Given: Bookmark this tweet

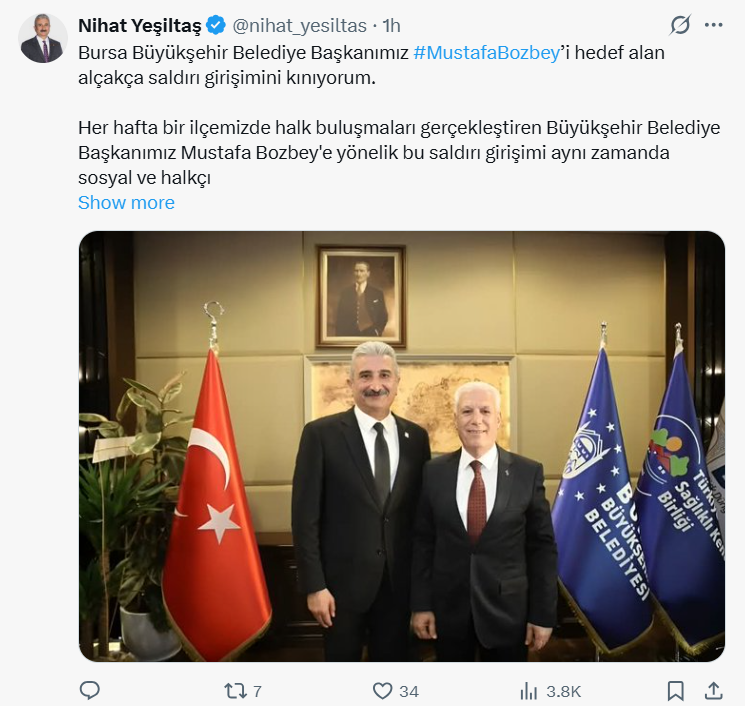Looking at the screenshot, I should coord(675,691).
